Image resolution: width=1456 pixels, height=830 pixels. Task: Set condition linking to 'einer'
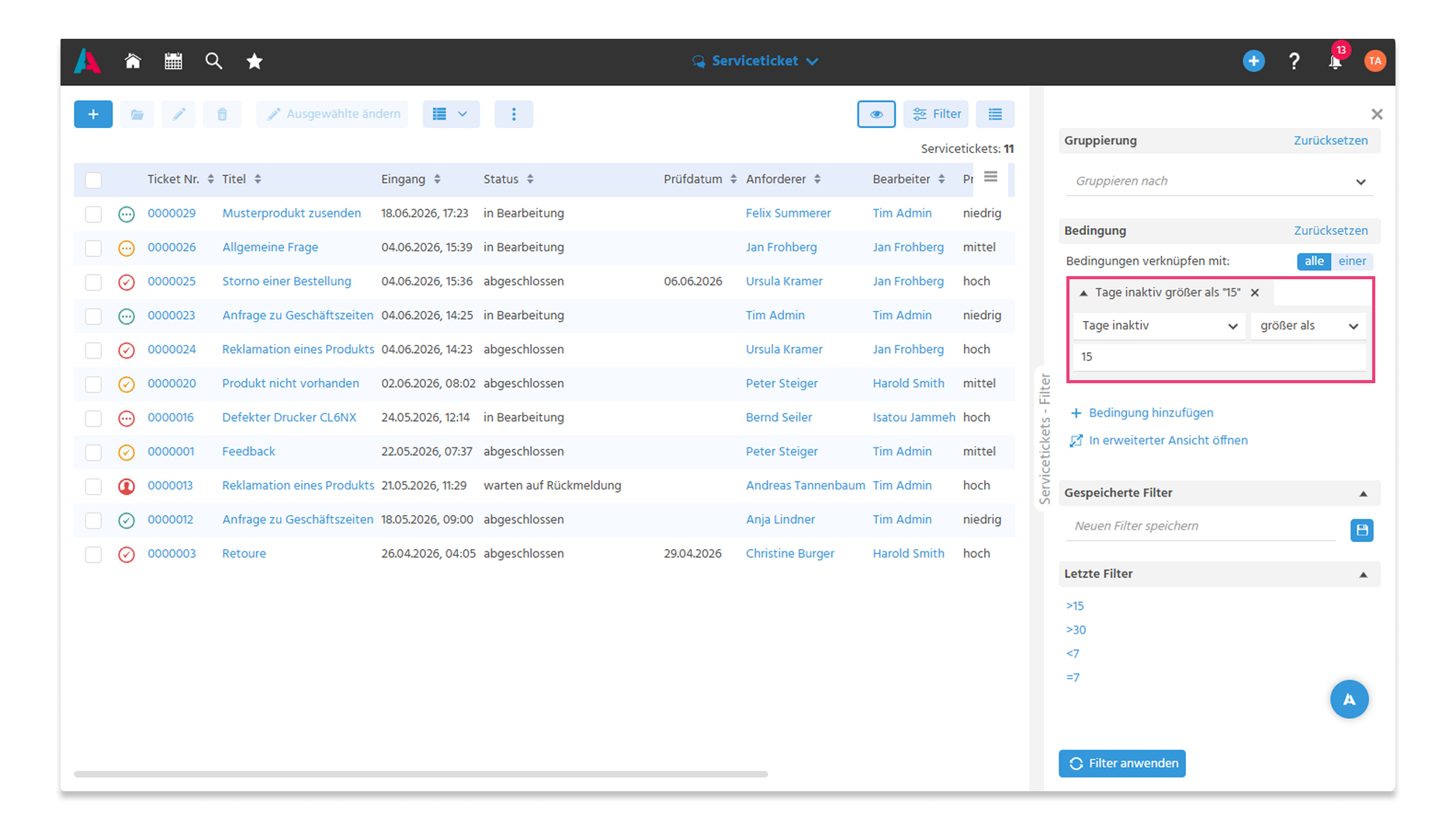(x=1352, y=261)
